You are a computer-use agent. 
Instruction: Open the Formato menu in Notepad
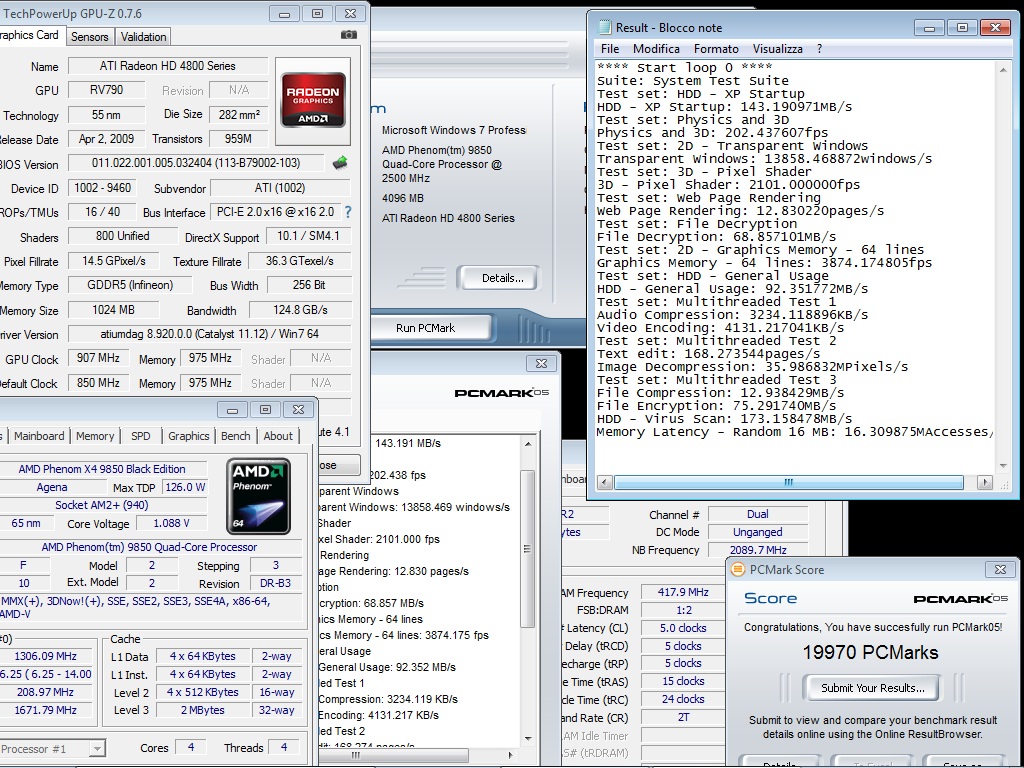pyautogui.click(x=716, y=49)
